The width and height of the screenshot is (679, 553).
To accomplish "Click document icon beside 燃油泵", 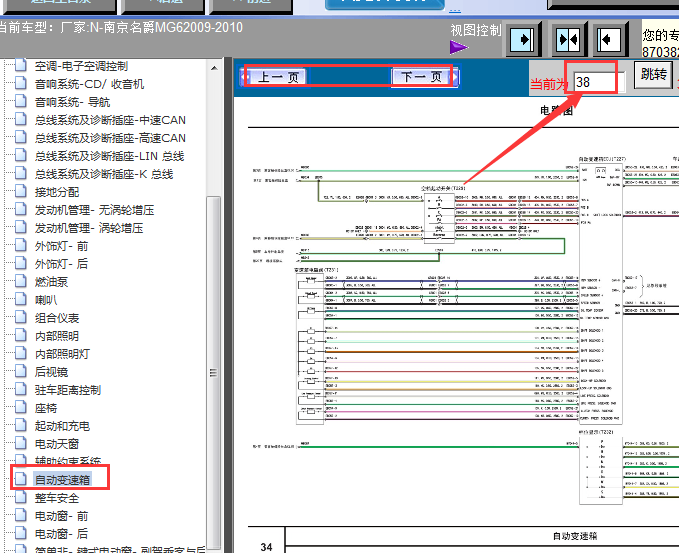I will tap(20, 281).
